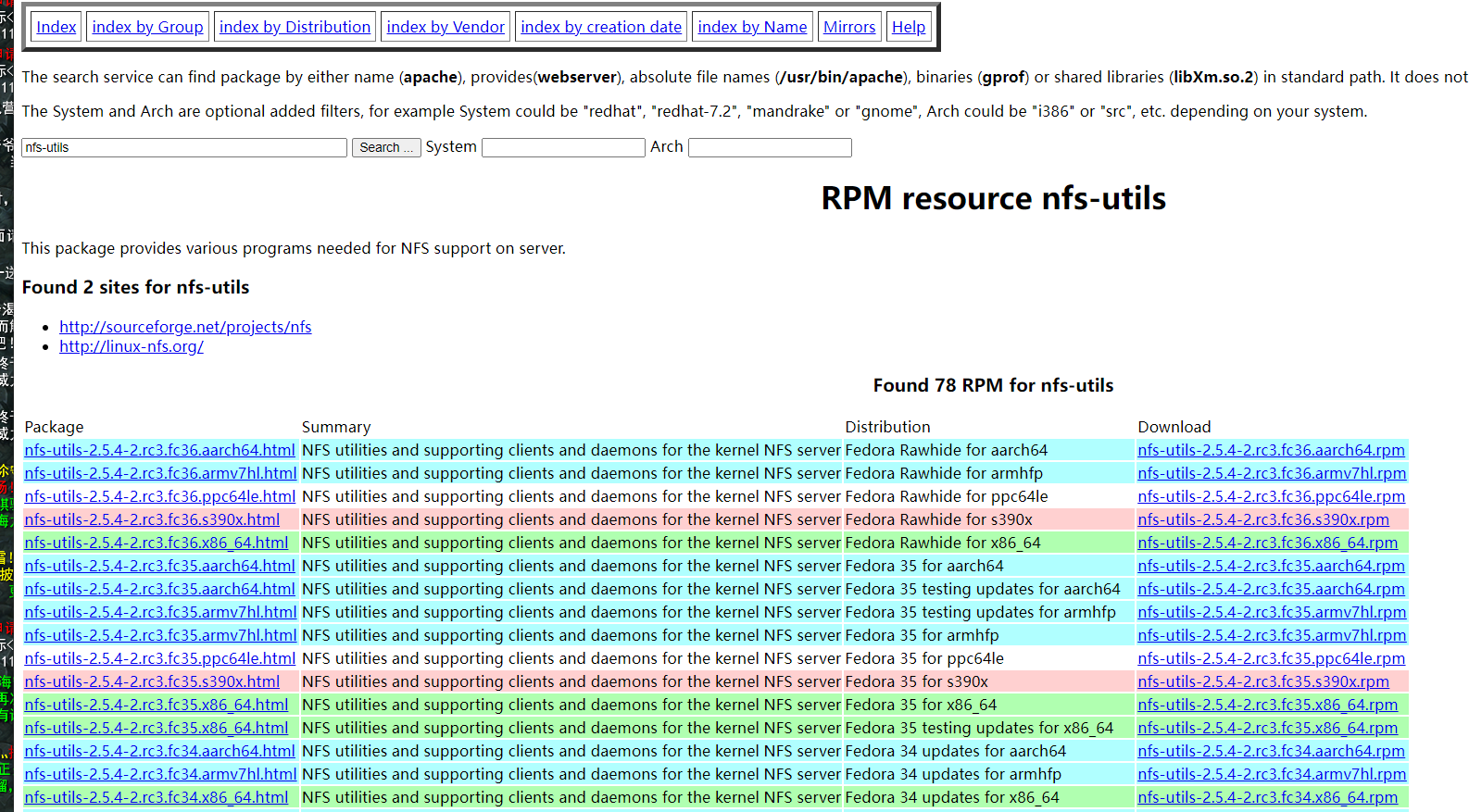Open index by Vendor

[x=446, y=27]
